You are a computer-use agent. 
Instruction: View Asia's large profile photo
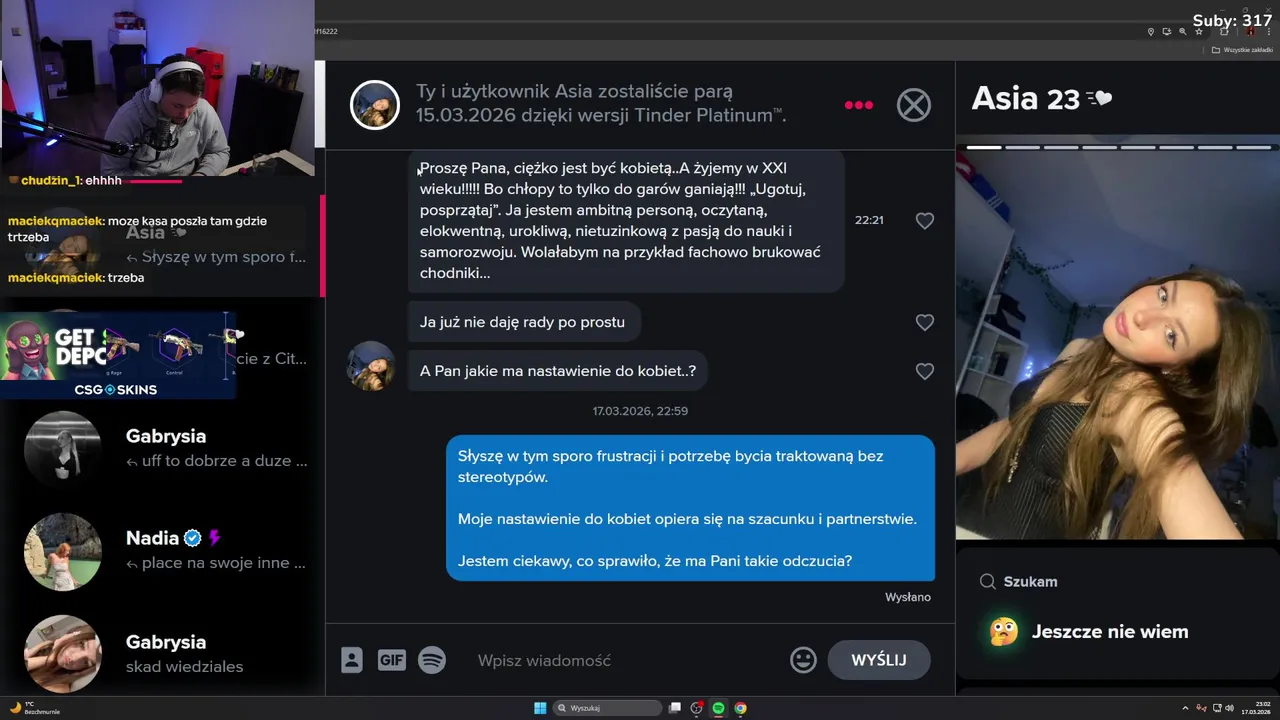[1117, 345]
